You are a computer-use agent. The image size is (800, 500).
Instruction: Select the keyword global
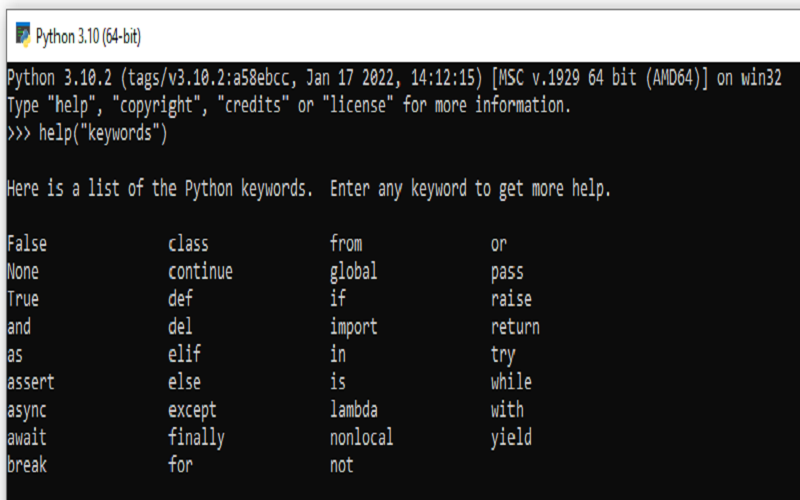point(354,272)
